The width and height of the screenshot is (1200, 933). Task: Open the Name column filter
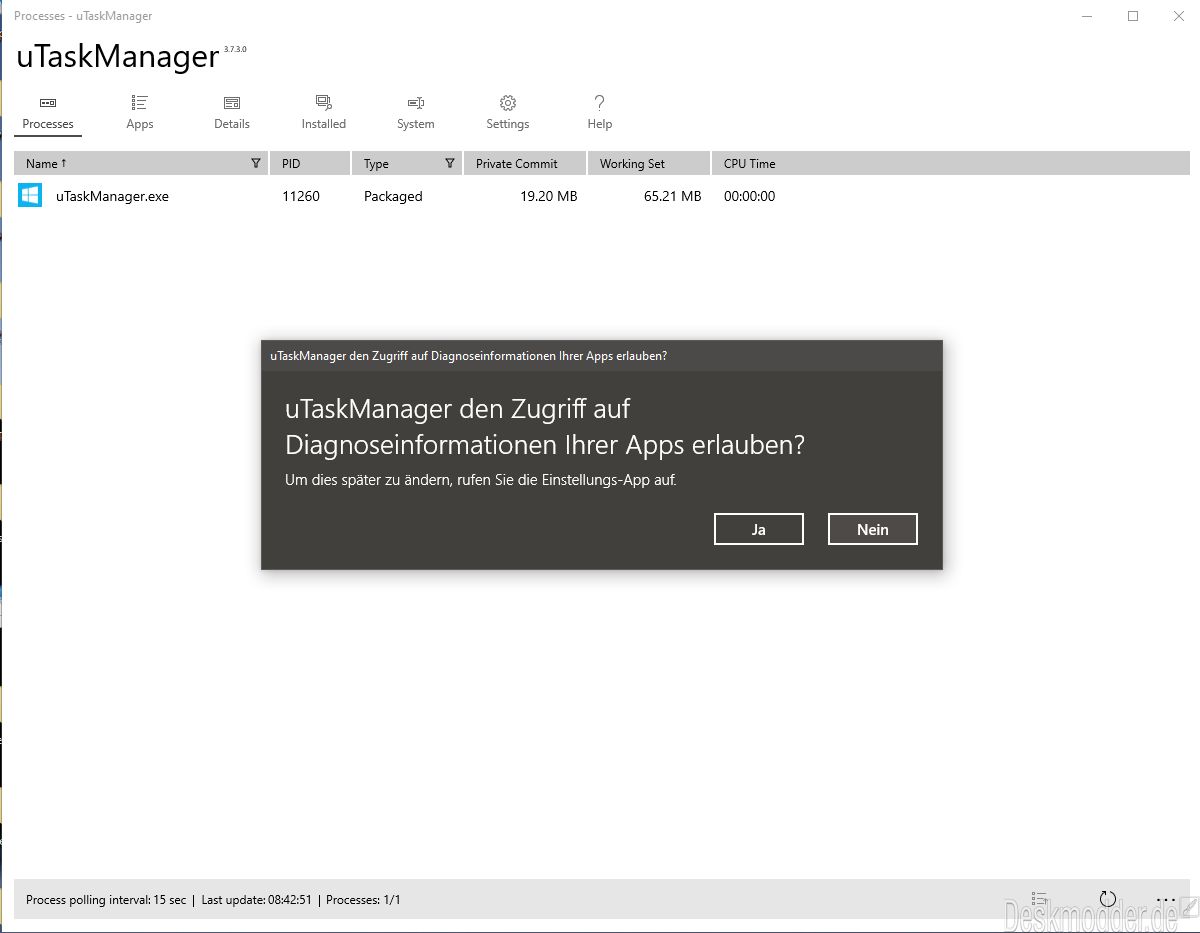point(256,163)
